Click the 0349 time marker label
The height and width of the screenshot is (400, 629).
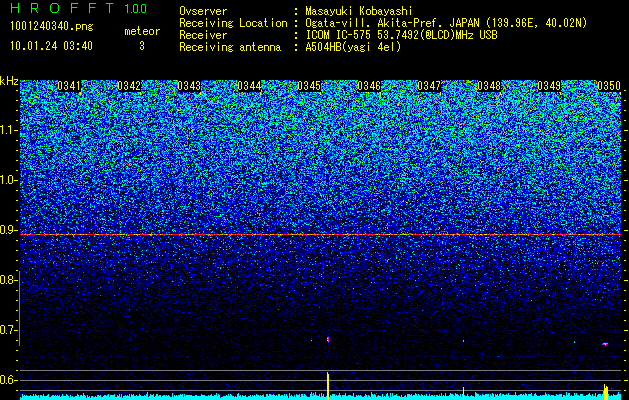click(549, 86)
